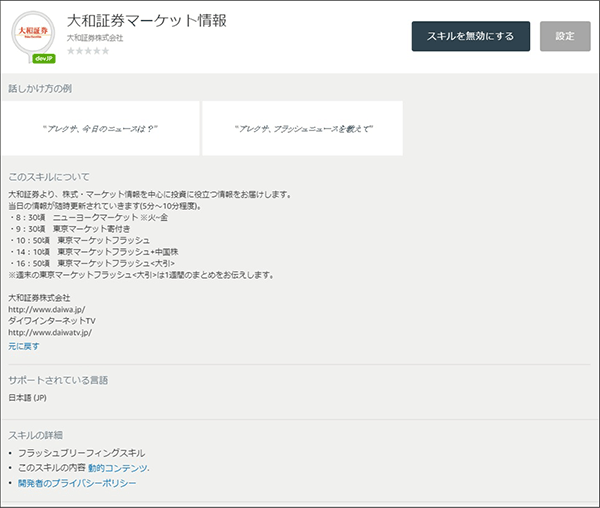Select example phrase フラッシュニュースを教えて card
The image size is (600, 508).
(302, 129)
